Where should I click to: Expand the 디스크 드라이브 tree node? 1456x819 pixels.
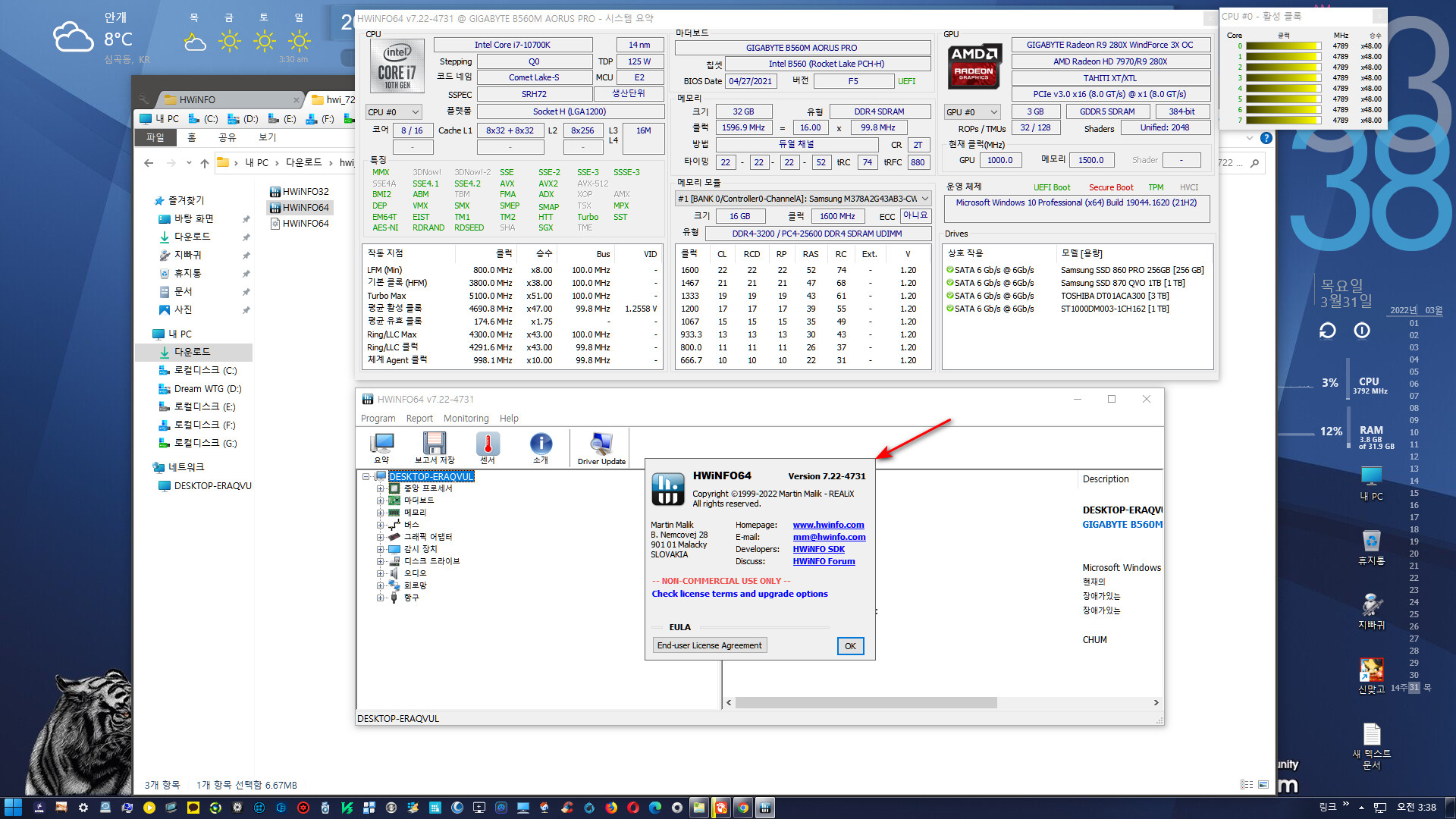point(380,562)
